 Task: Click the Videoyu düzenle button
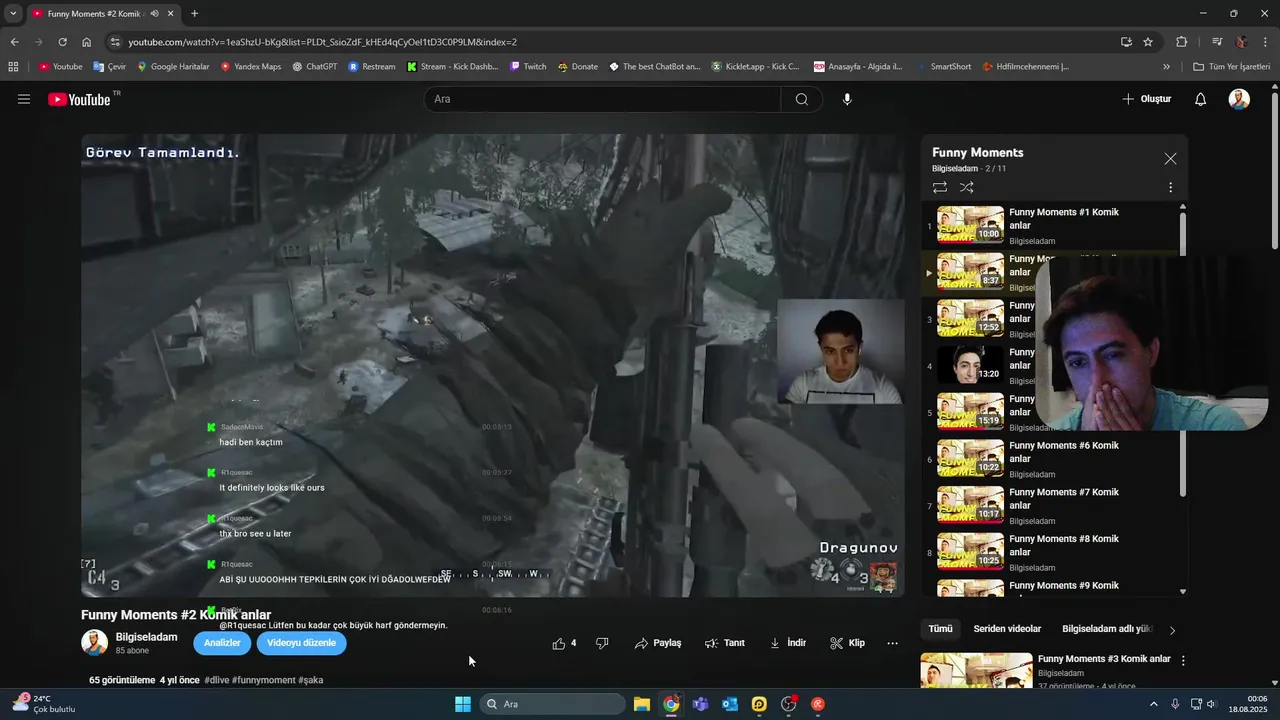(x=301, y=643)
